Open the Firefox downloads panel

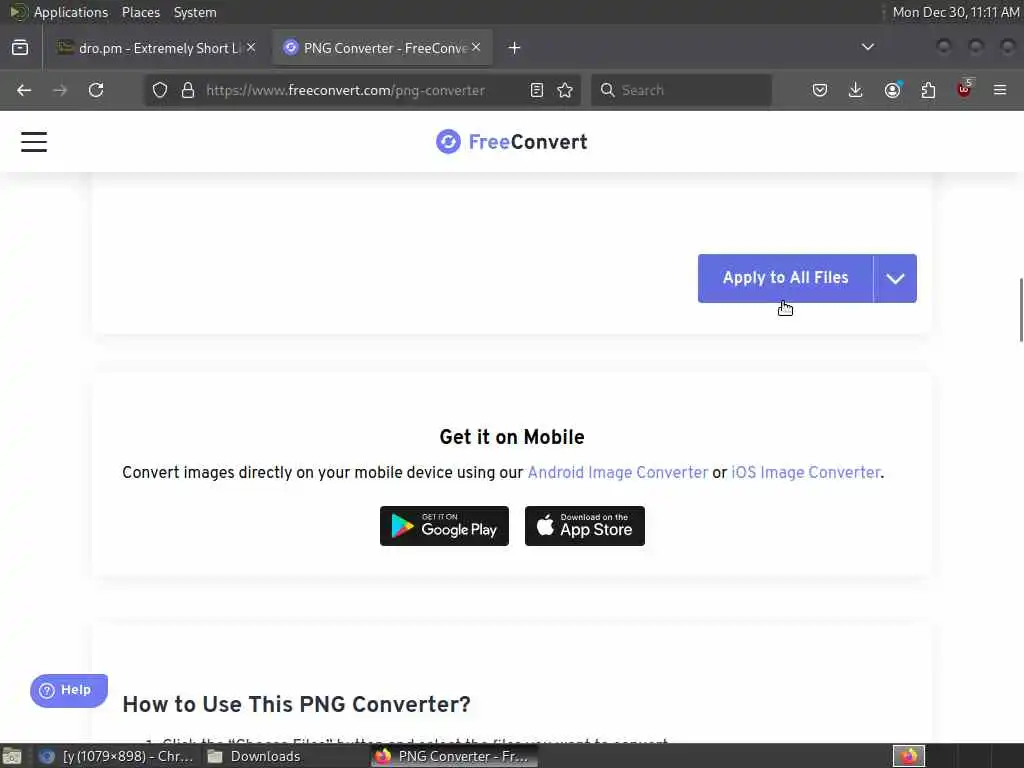click(856, 90)
